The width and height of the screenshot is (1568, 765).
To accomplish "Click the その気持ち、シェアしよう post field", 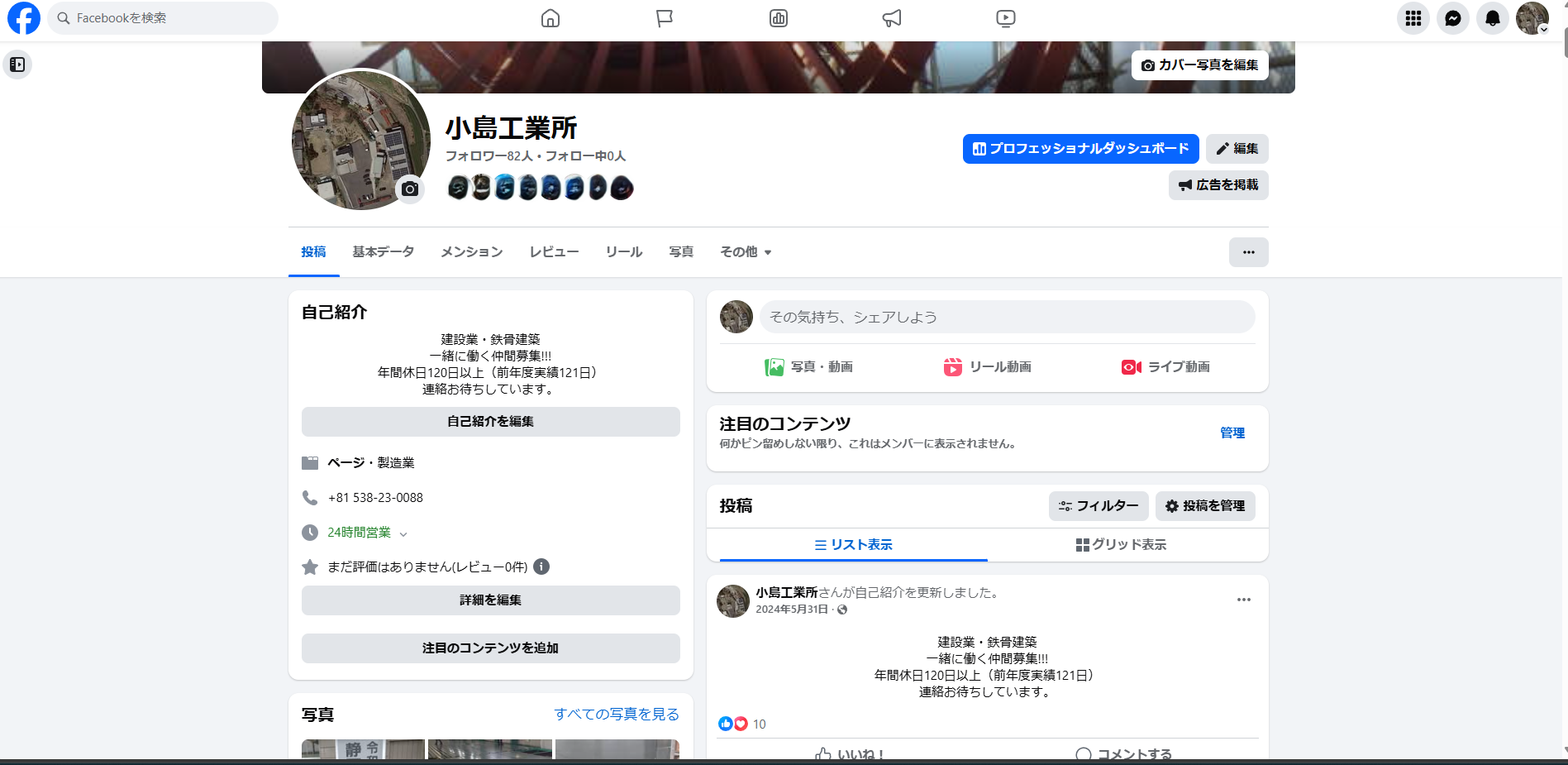I will pyautogui.click(x=1007, y=317).
